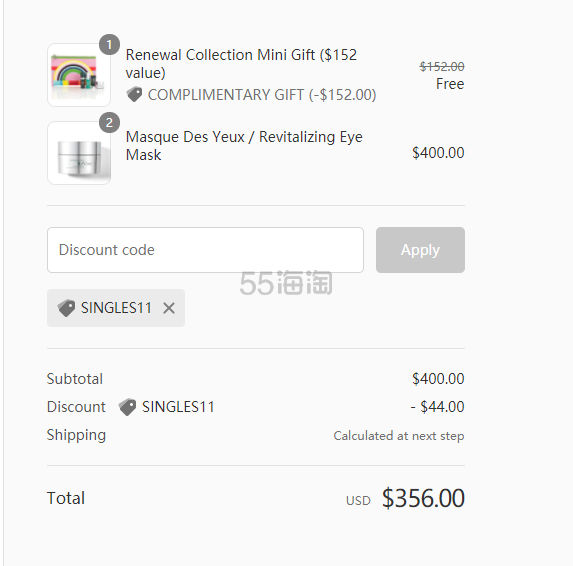
Task: Click the $356.00 total amount
Action: pos(423,498)
